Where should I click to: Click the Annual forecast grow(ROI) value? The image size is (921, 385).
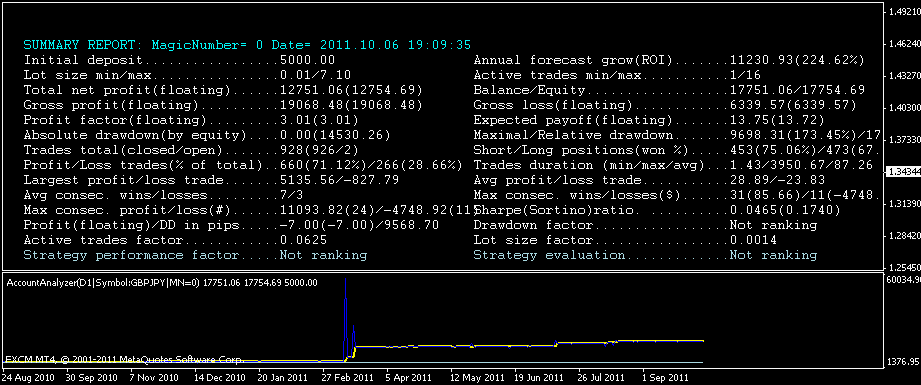797,60
